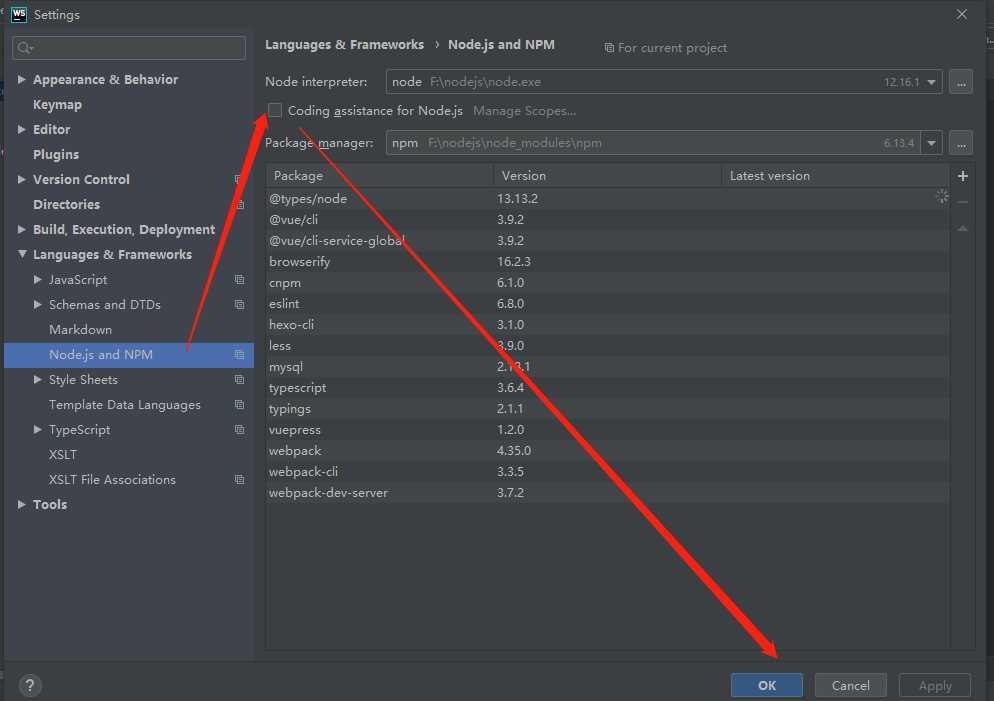Click project-level icon next to Style Sheets
The width and height of the screenshot is (994, 701).
pos(239,380)
